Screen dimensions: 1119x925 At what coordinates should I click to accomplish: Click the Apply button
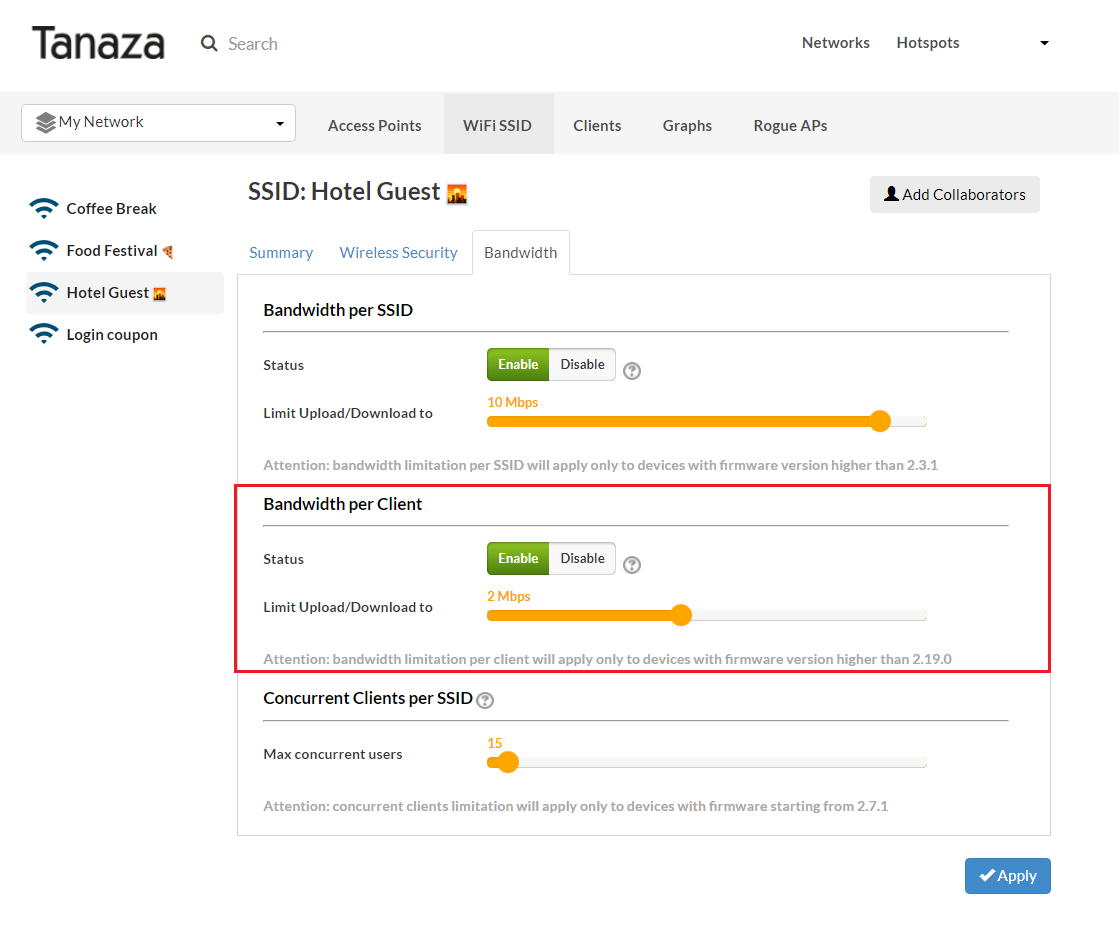tap(1008, 876)
